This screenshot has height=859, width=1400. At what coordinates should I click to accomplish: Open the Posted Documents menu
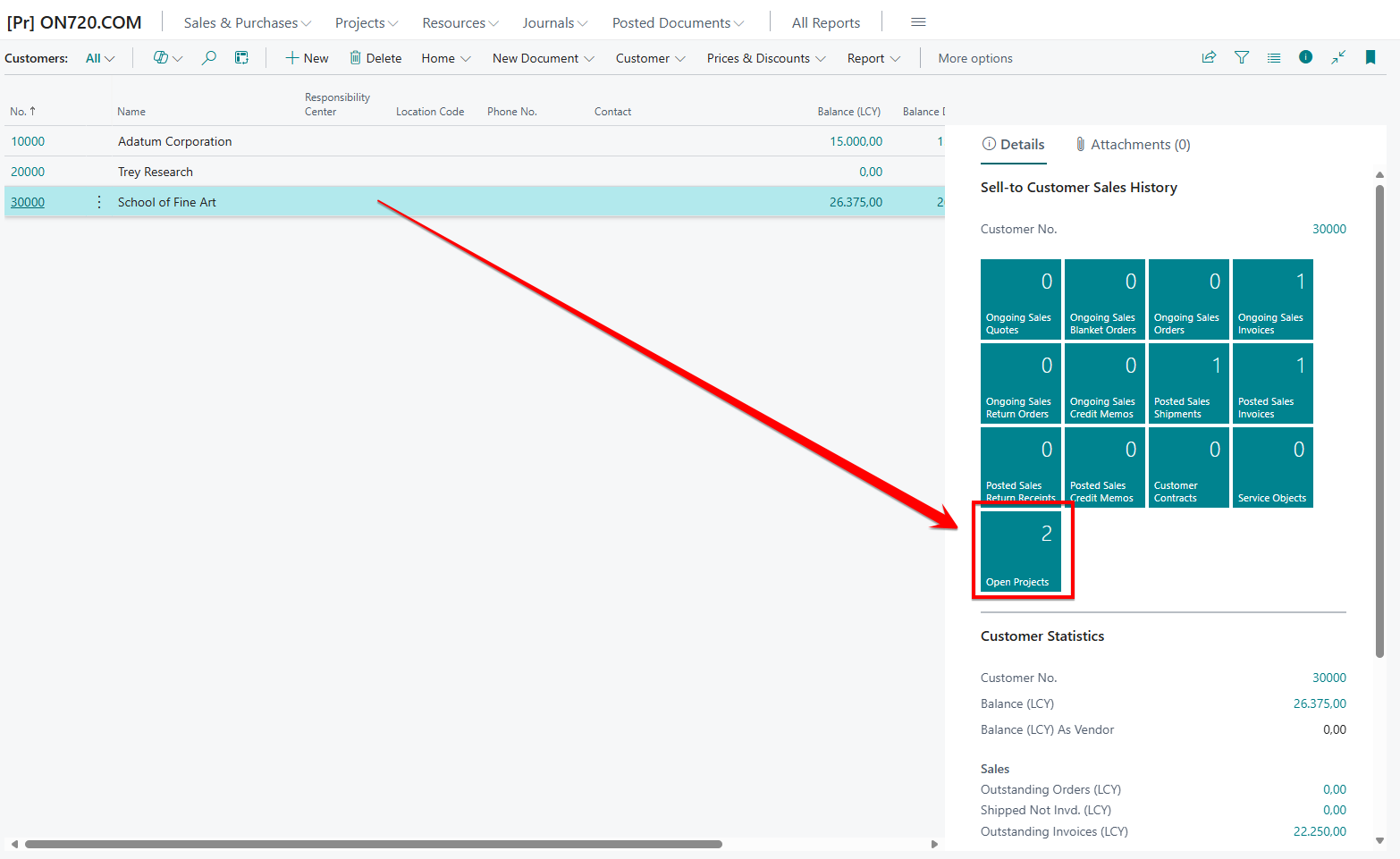pos(678,22)
